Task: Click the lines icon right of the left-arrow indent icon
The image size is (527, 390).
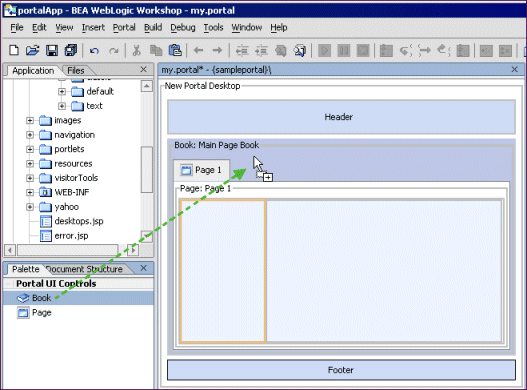Action: click(x=261, y=50)
